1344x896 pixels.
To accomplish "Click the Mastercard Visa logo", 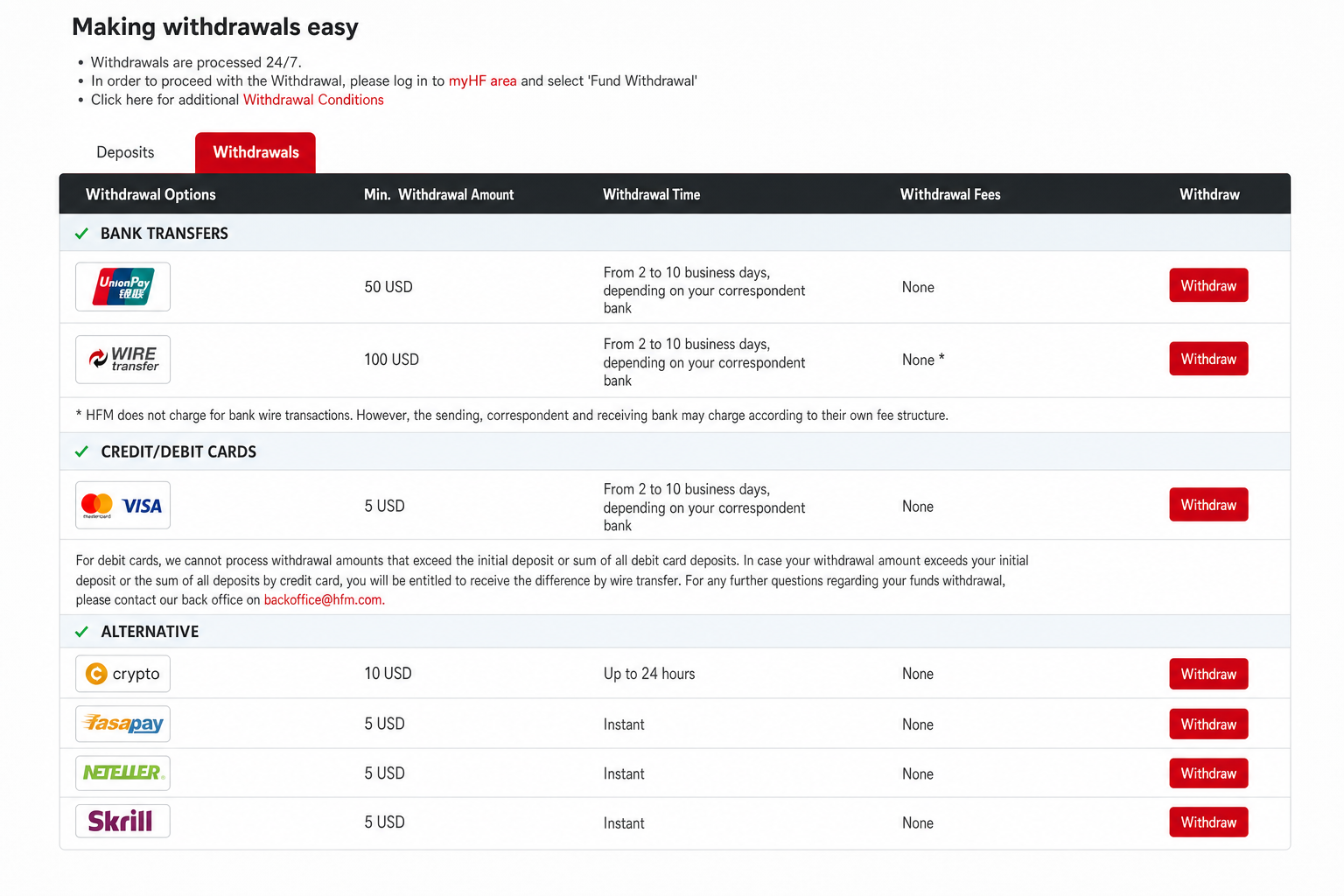I will pos(122,505).
